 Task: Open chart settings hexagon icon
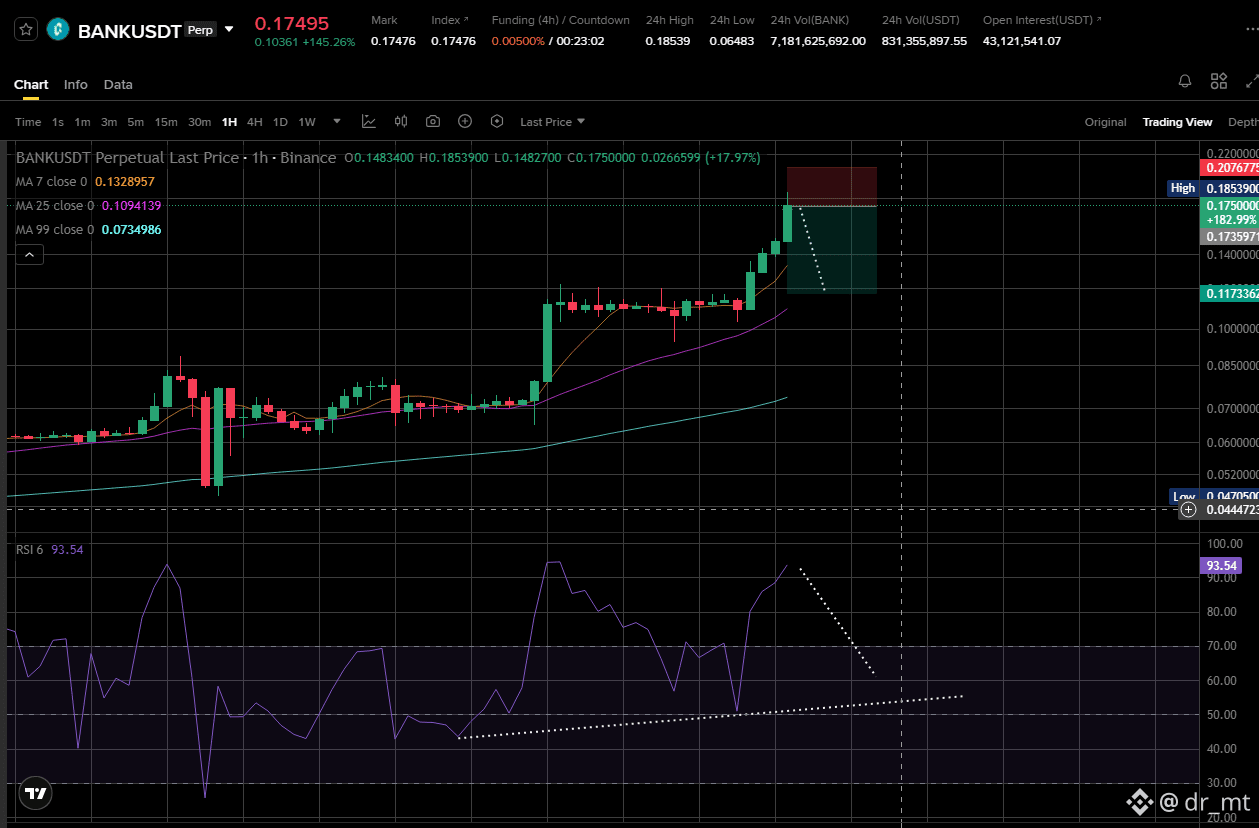coord(497,121)
